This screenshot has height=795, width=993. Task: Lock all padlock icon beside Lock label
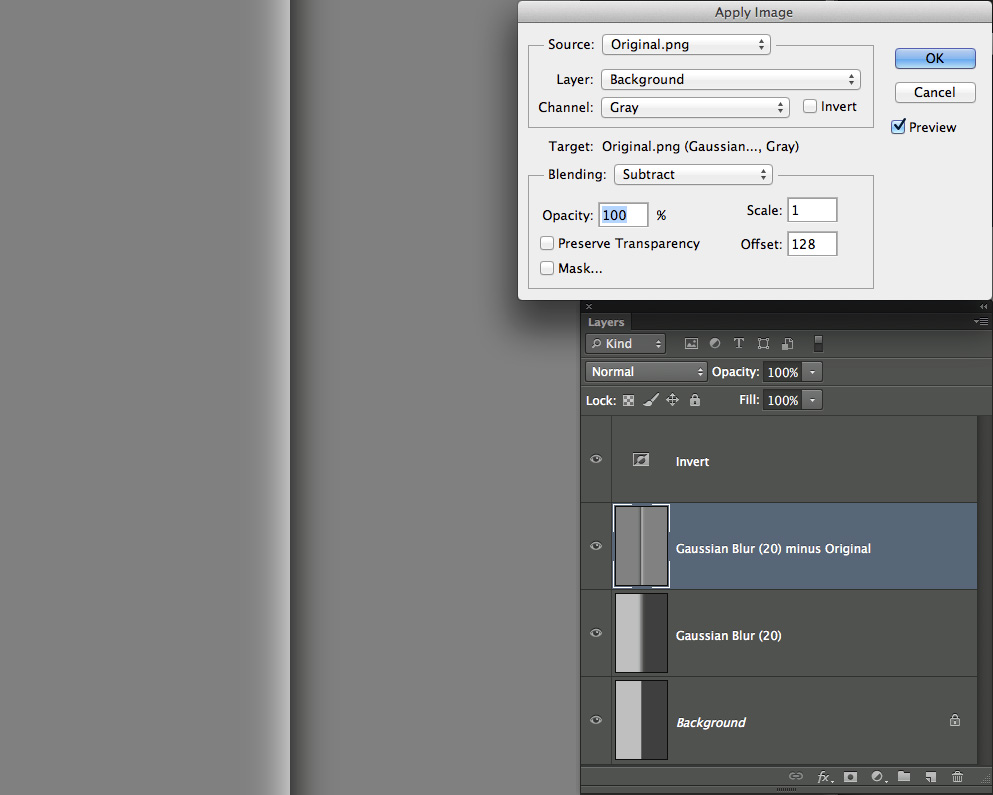(695, 400)
